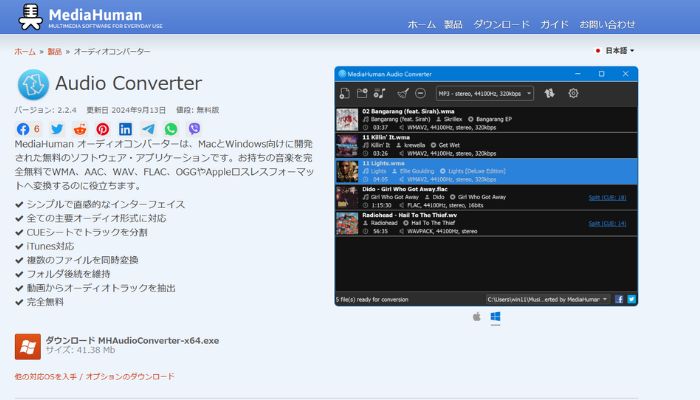Select 02 Bangarang (feat. Sirah).wma track
The width and height of the screenshot is (700, 400).
tap(486, 119)
